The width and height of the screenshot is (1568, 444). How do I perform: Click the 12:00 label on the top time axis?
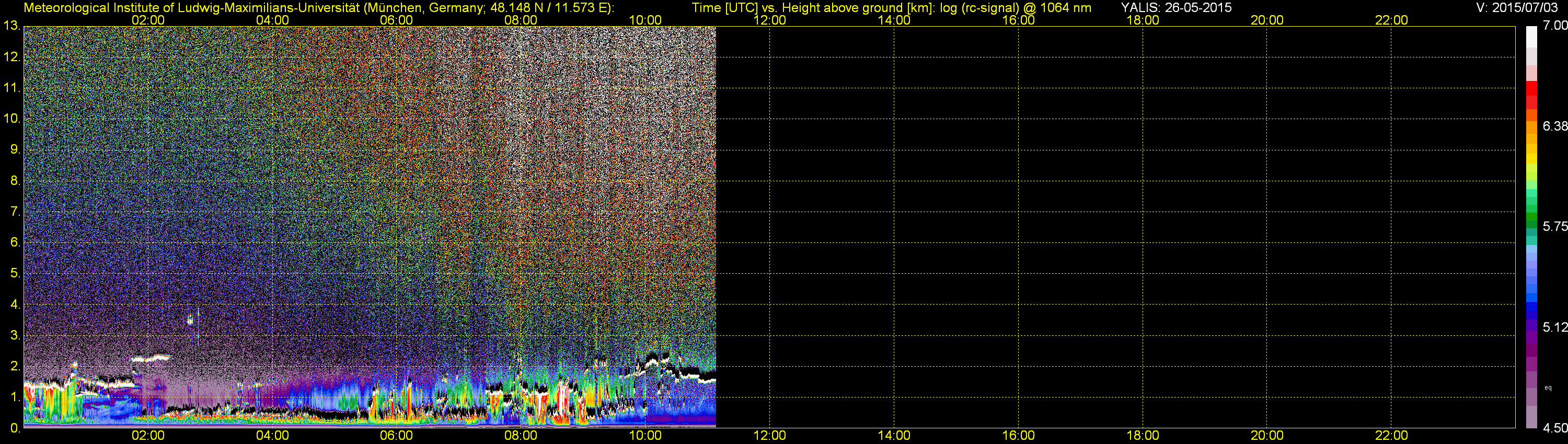(x=769, y=20)
